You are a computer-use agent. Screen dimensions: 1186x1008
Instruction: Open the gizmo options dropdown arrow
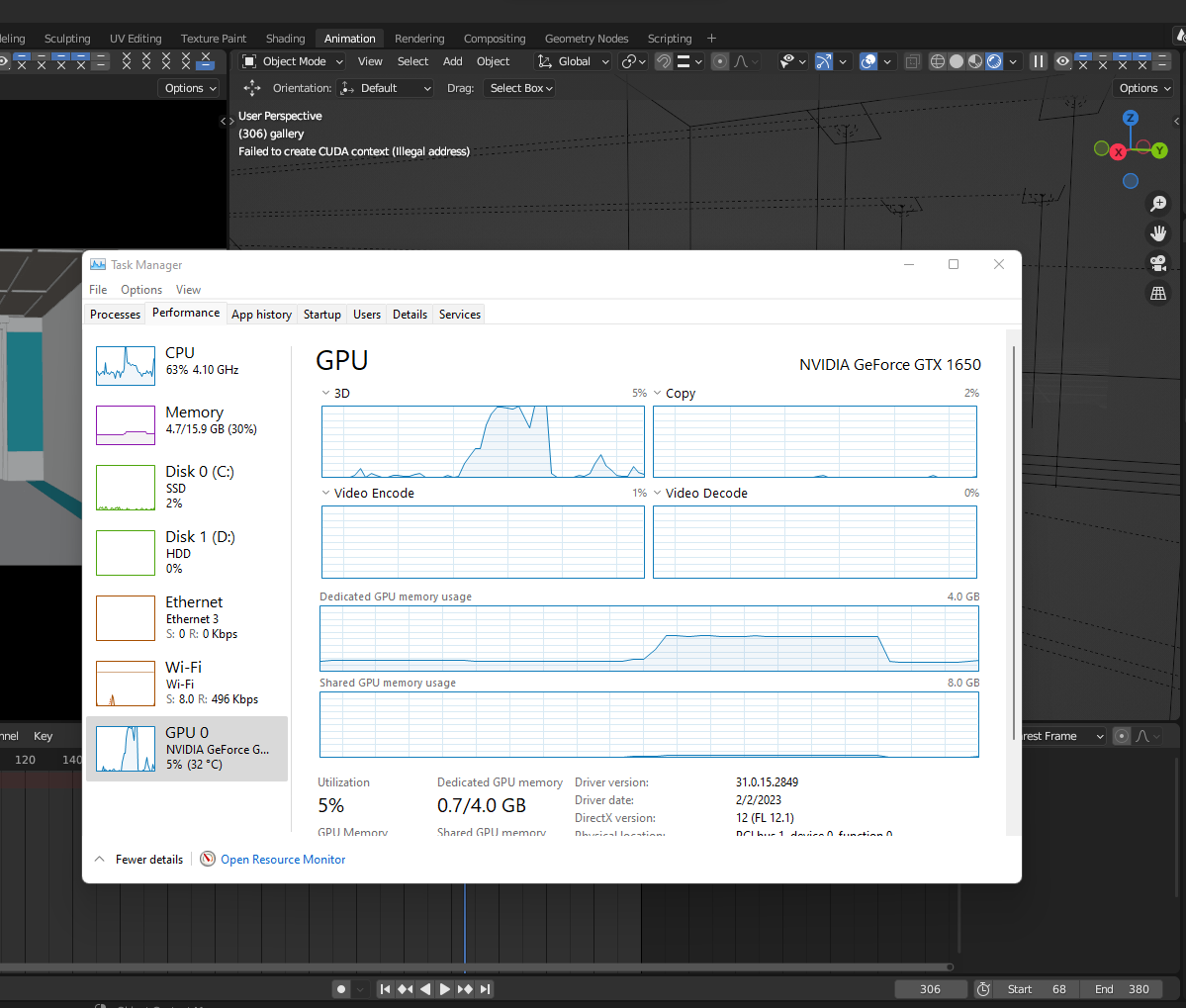click(843, 61)
